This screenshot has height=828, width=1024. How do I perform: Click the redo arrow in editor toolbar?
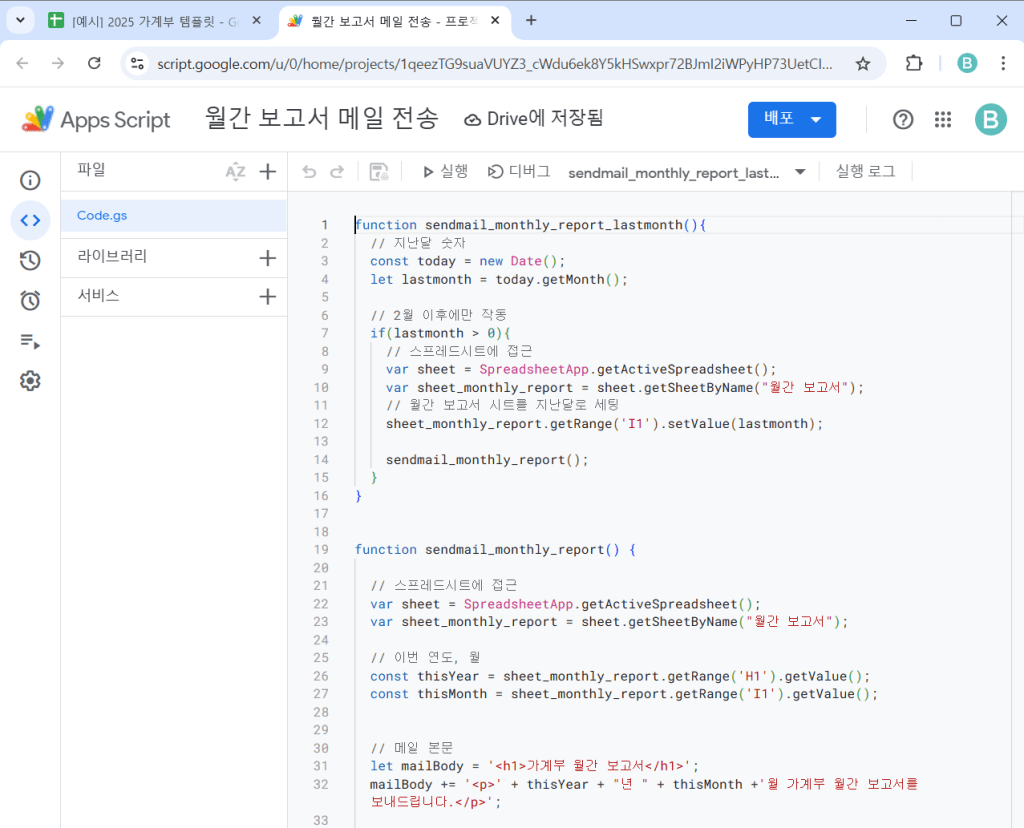(337, 172)
